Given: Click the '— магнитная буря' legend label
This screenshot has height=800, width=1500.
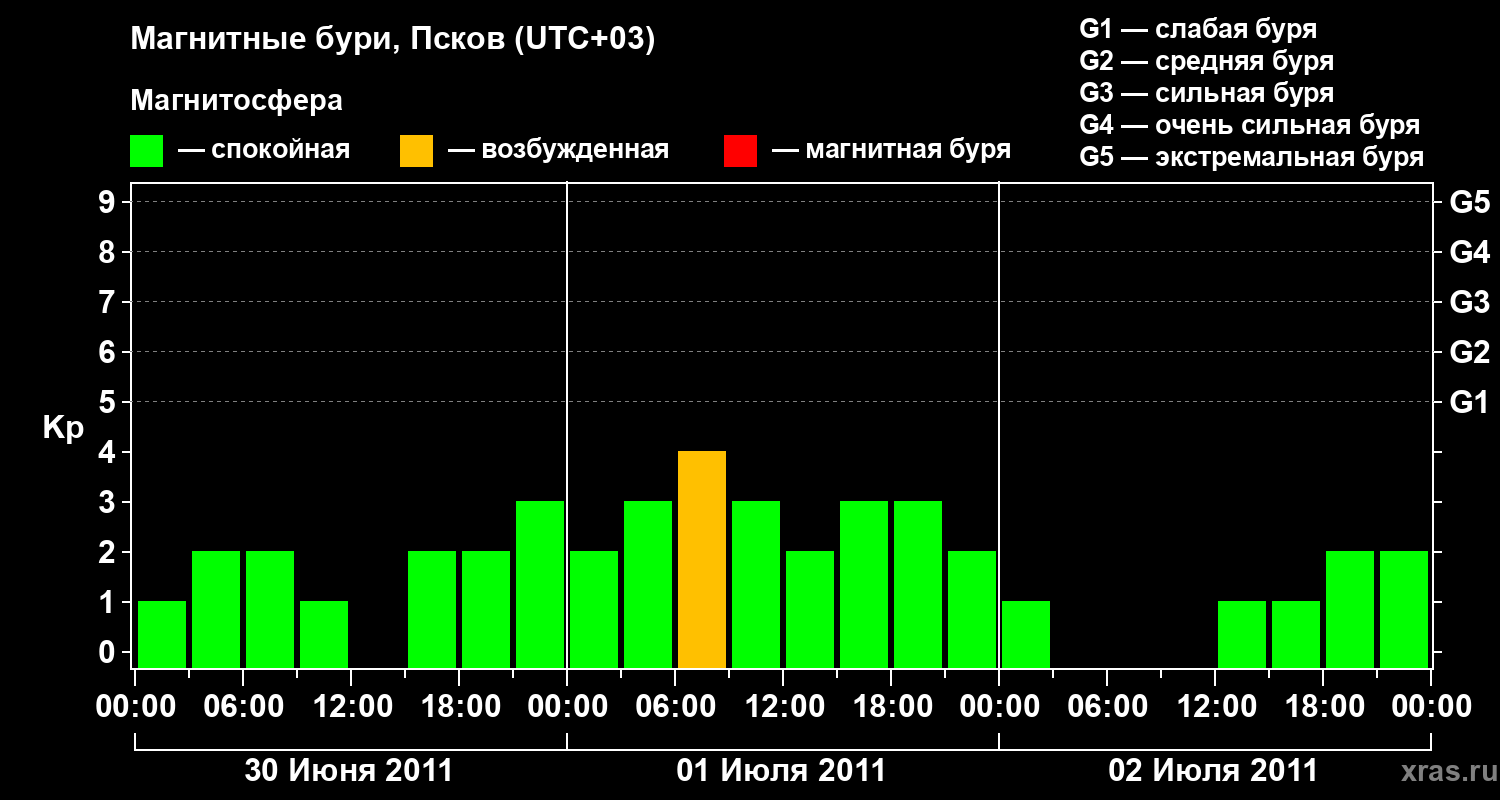Looking at the screenshot, I should point(891,150).
